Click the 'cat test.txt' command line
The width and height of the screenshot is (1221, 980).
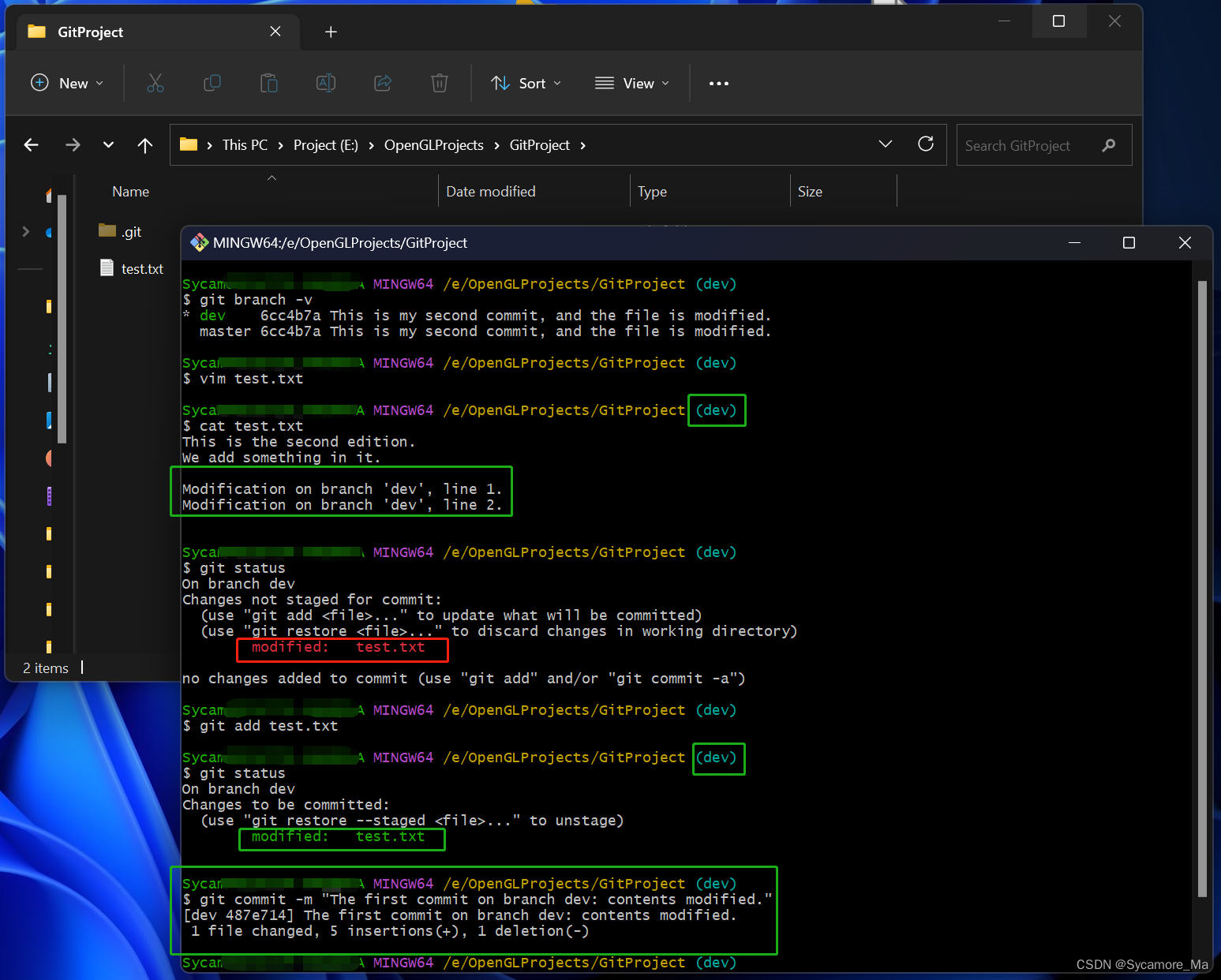(x=243, y=426)
